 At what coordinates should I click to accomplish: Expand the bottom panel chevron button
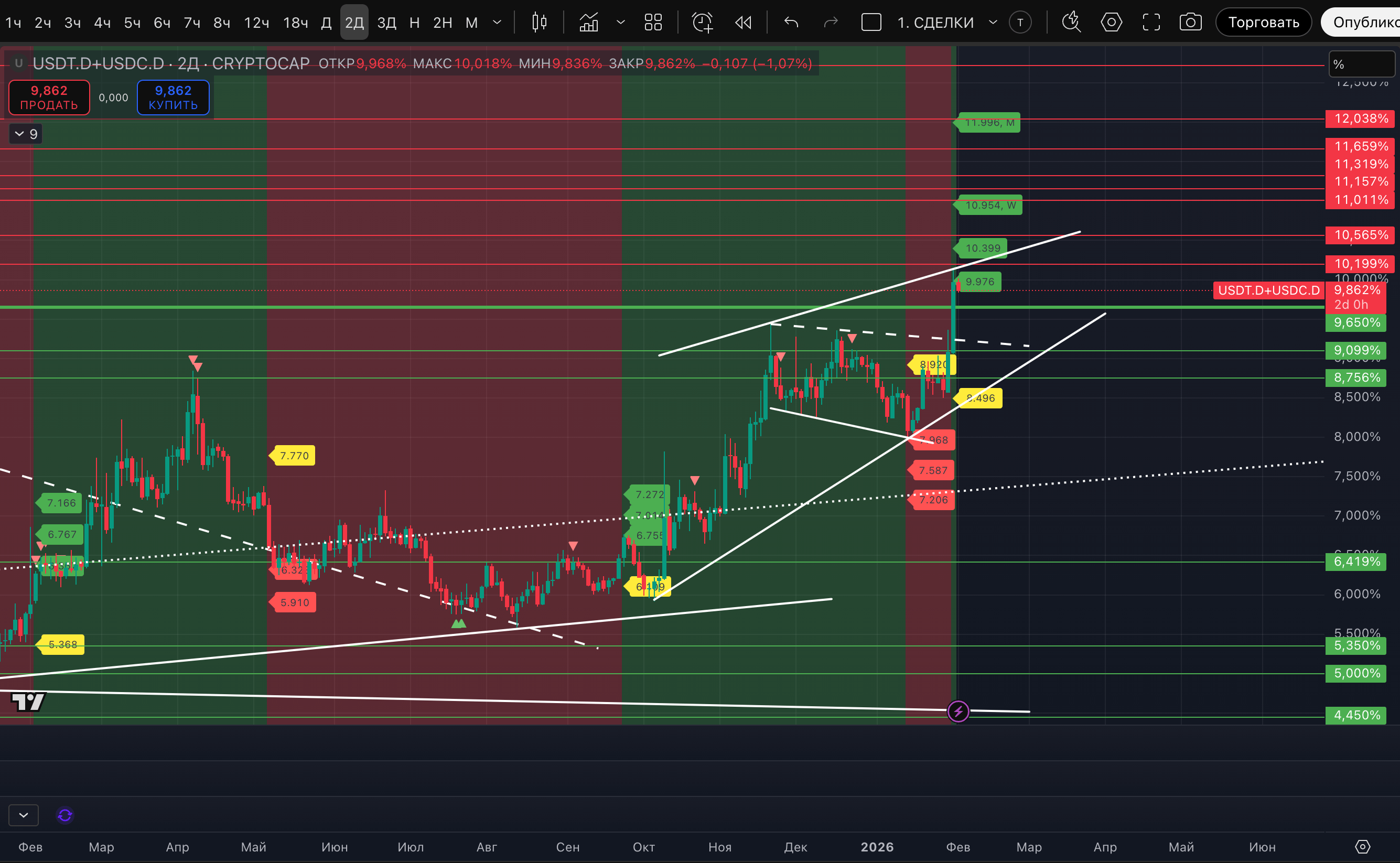[x=24, y=815]
